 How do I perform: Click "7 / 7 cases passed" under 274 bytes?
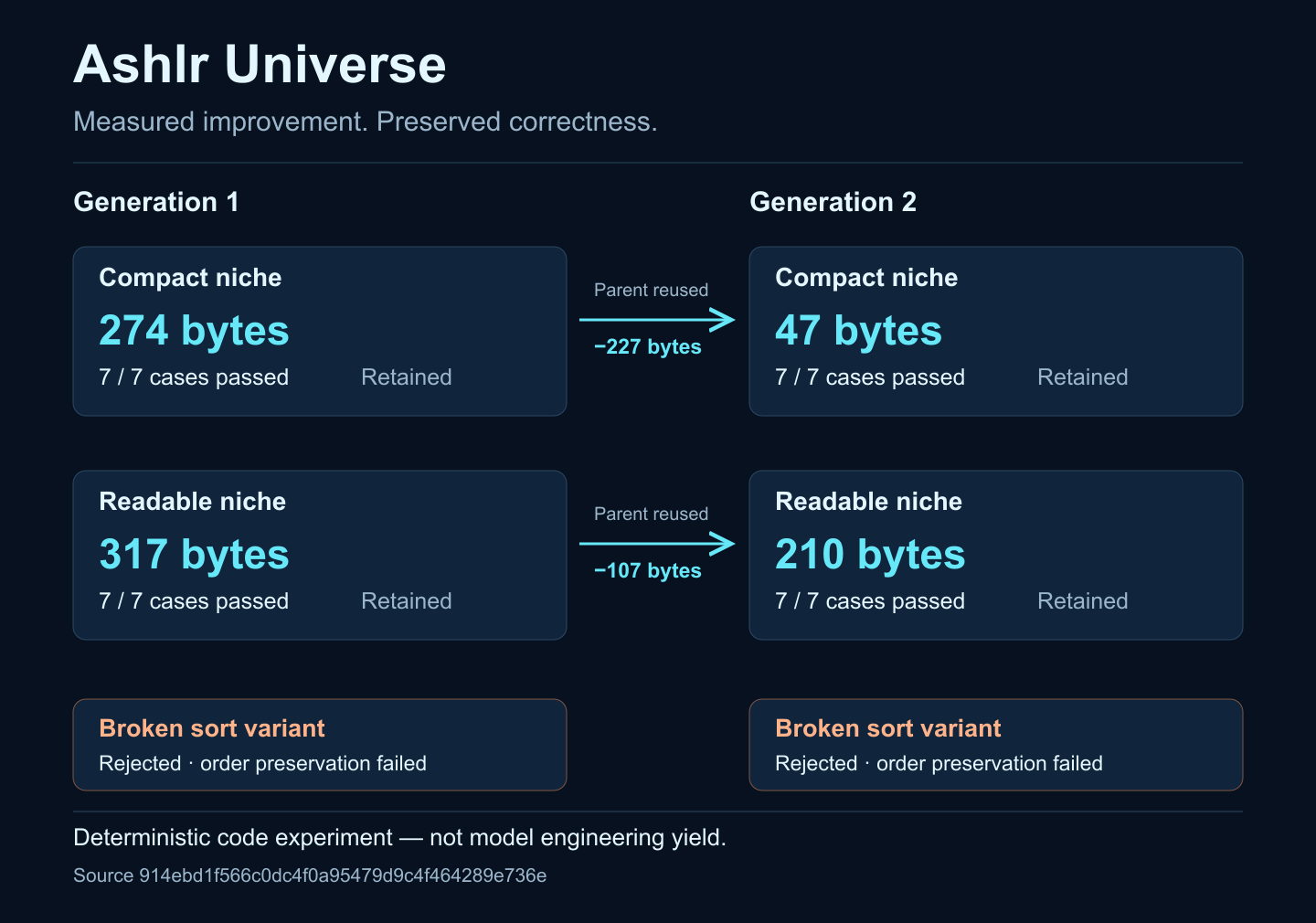194,377
